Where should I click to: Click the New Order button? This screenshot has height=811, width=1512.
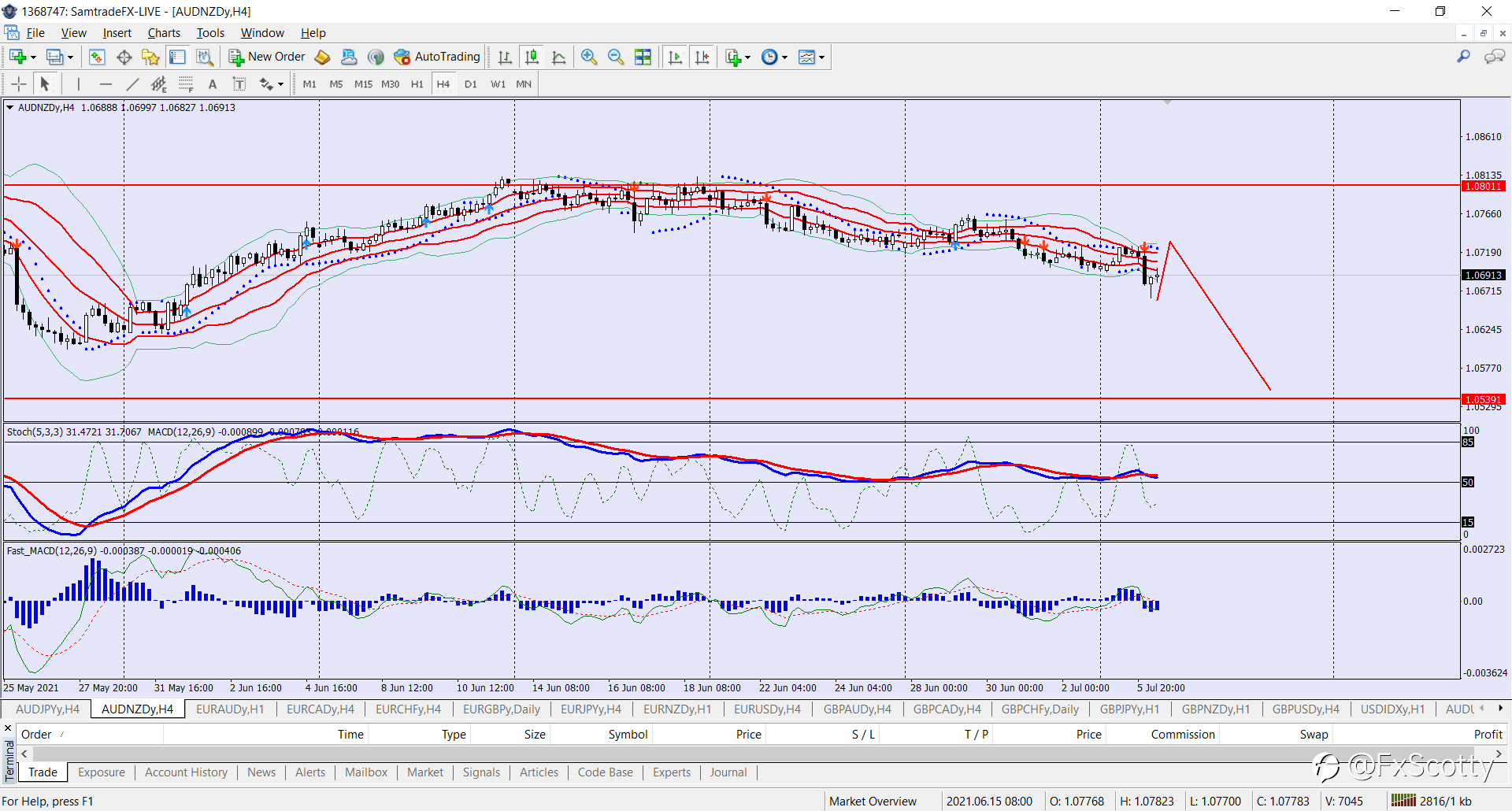[267, 57]
